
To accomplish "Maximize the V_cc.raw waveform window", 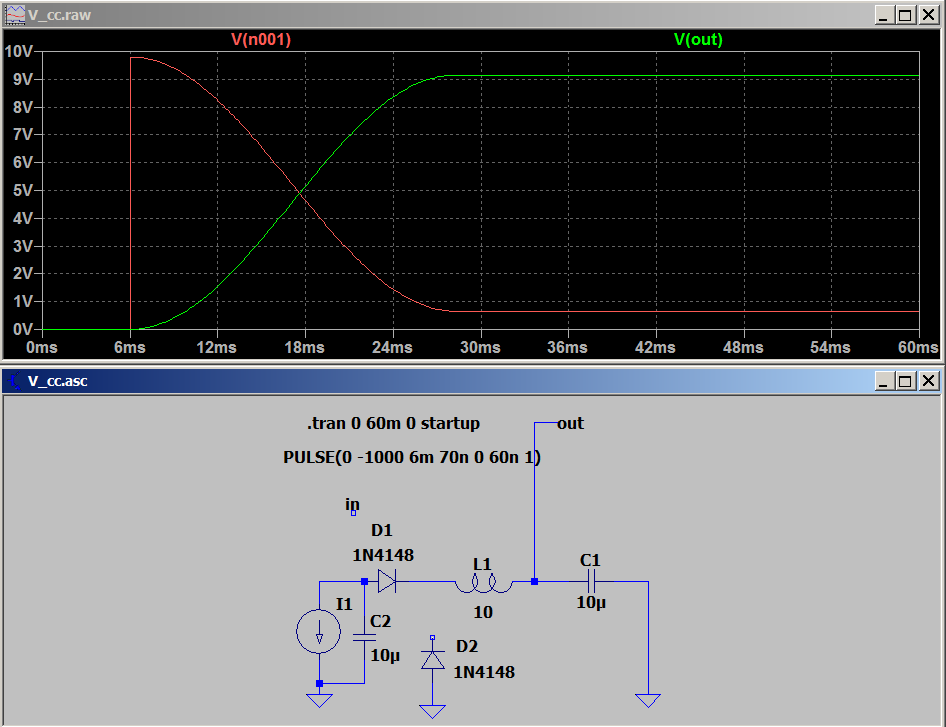I will pyautogui.click(x=905, y=15).
